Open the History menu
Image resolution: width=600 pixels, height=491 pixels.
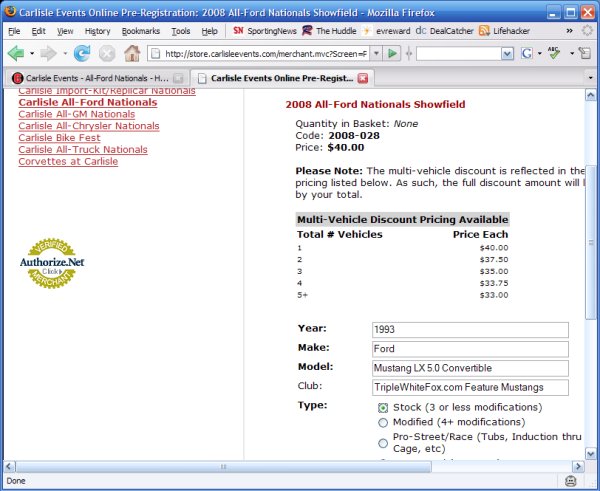click(x=97, y=31)
